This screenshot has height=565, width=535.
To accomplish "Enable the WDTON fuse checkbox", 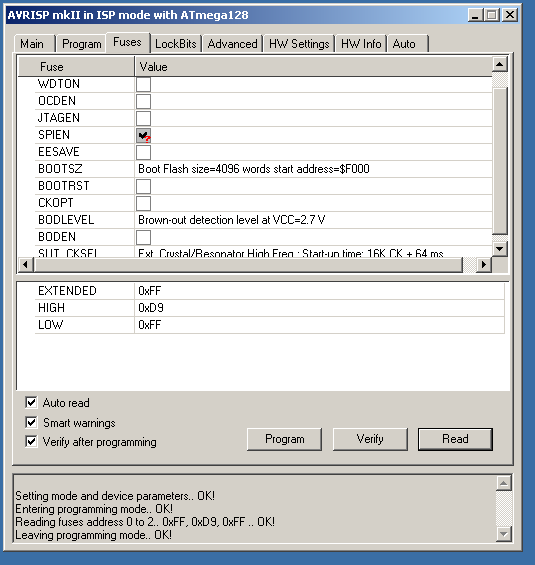I will point(143,85).
